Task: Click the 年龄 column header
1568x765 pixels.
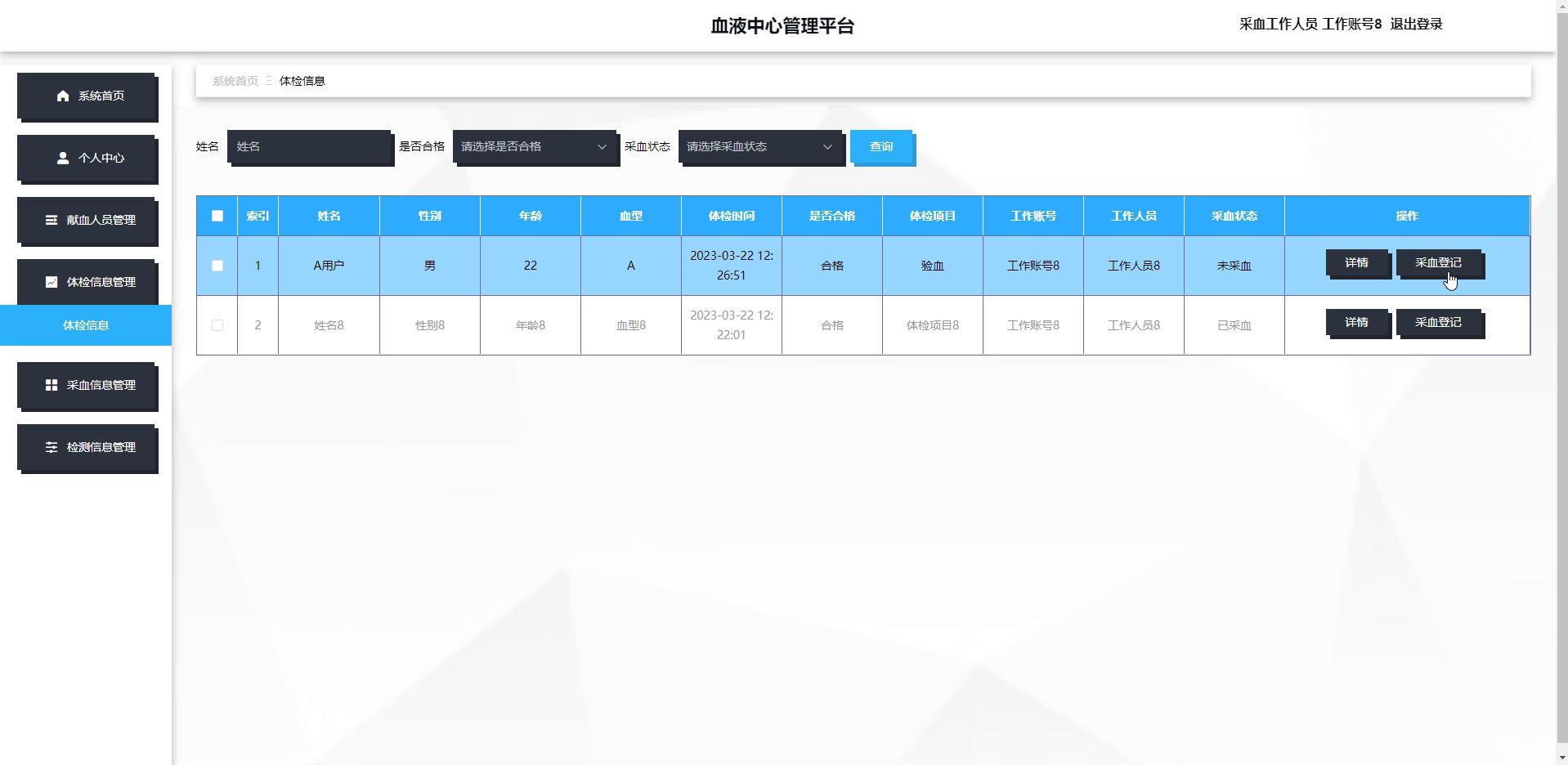Action: (531, 216)
